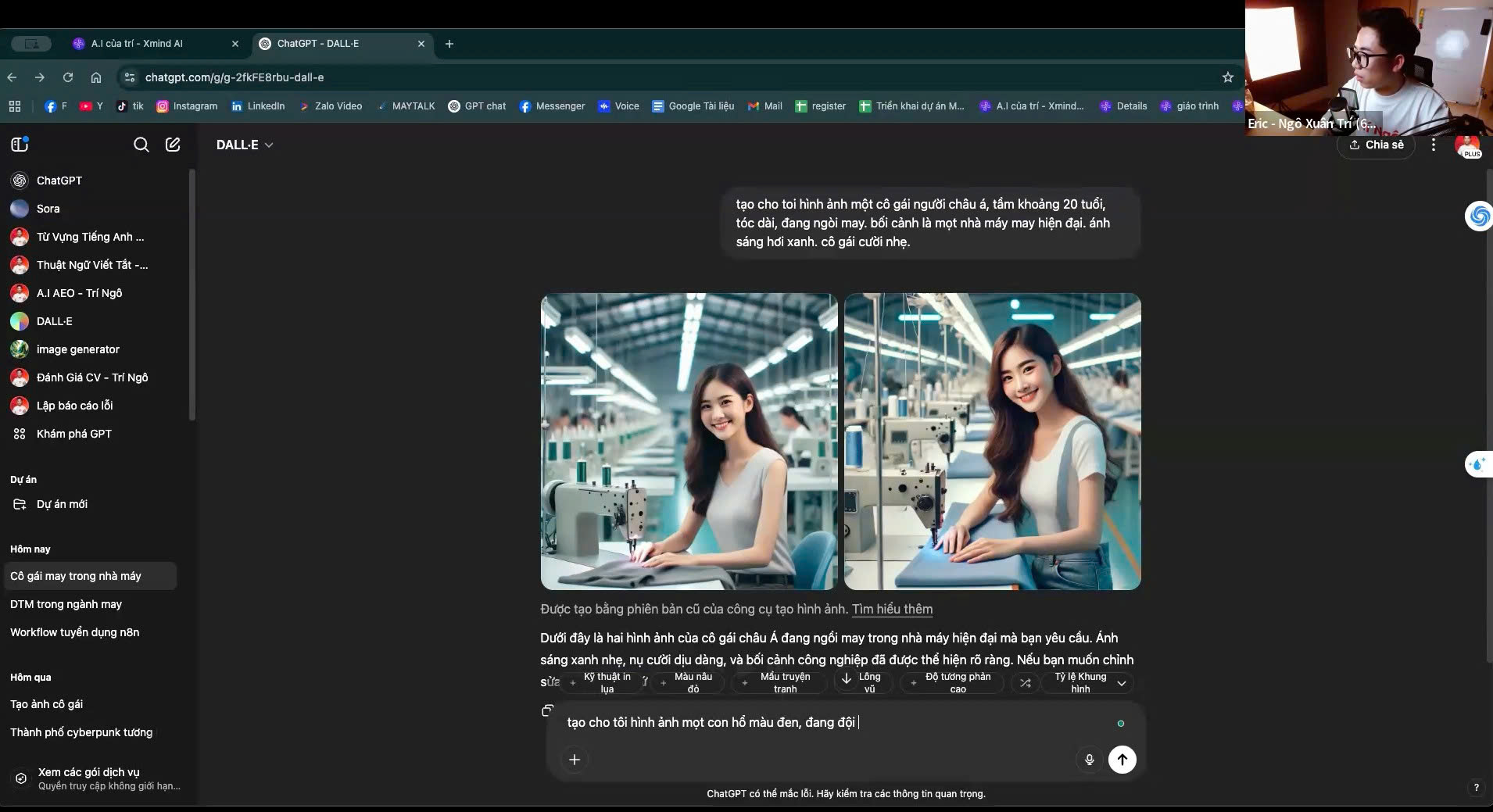Bookmark page with the star icon
The height and width of the screenshot is (812, 1493).
(1227, 77)
